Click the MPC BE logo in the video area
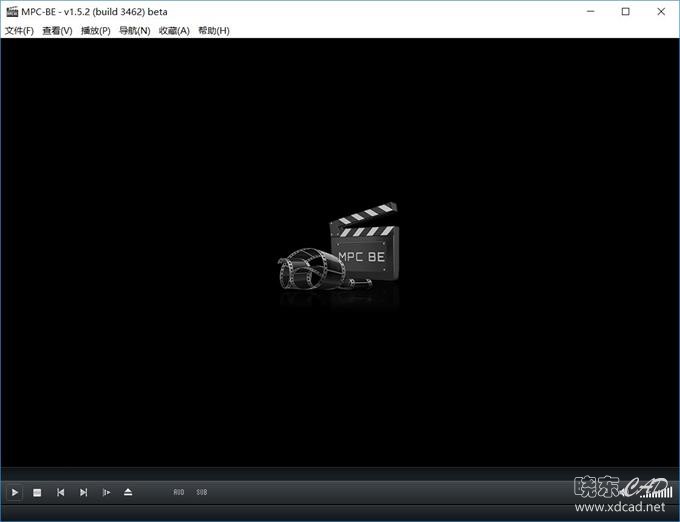The height and width of the screenshot is (522, 680). pos(338,246)
